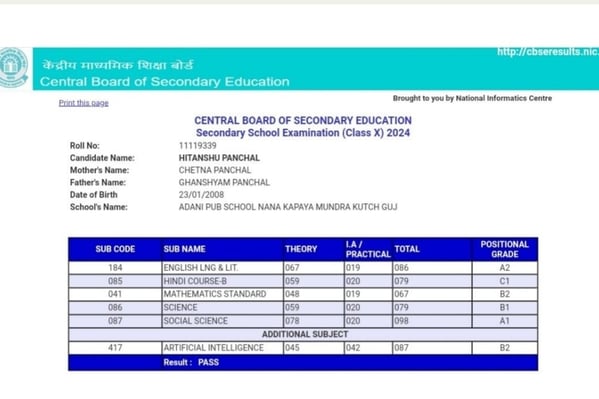
Task: Select the SOCIAL SCIENCE subject cell
Action: coord(222,321)
